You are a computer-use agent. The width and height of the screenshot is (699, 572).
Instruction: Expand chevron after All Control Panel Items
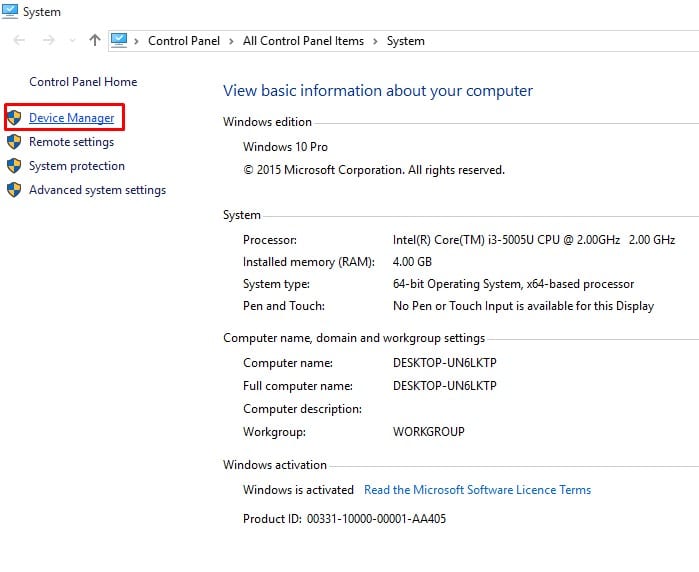pos(375,41)
